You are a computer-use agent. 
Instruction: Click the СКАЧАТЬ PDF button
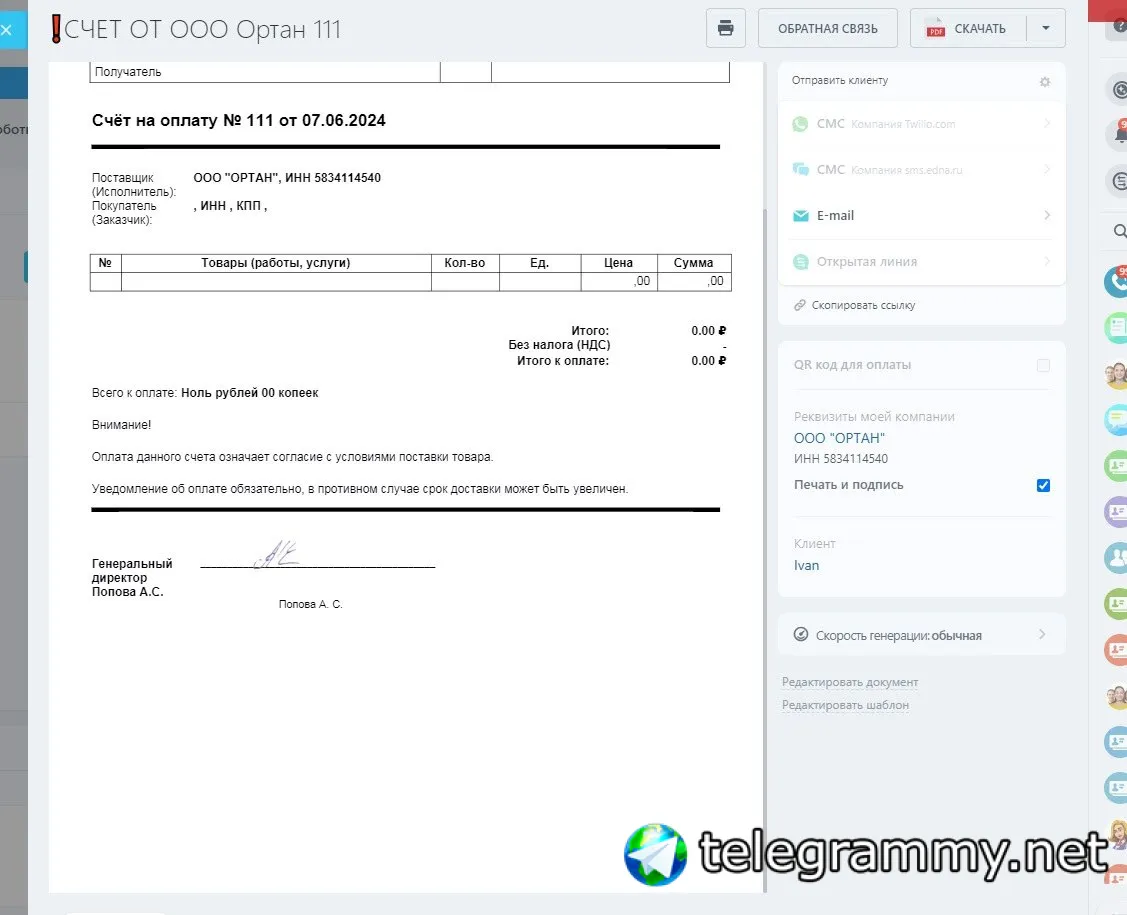tap(968, 28)
